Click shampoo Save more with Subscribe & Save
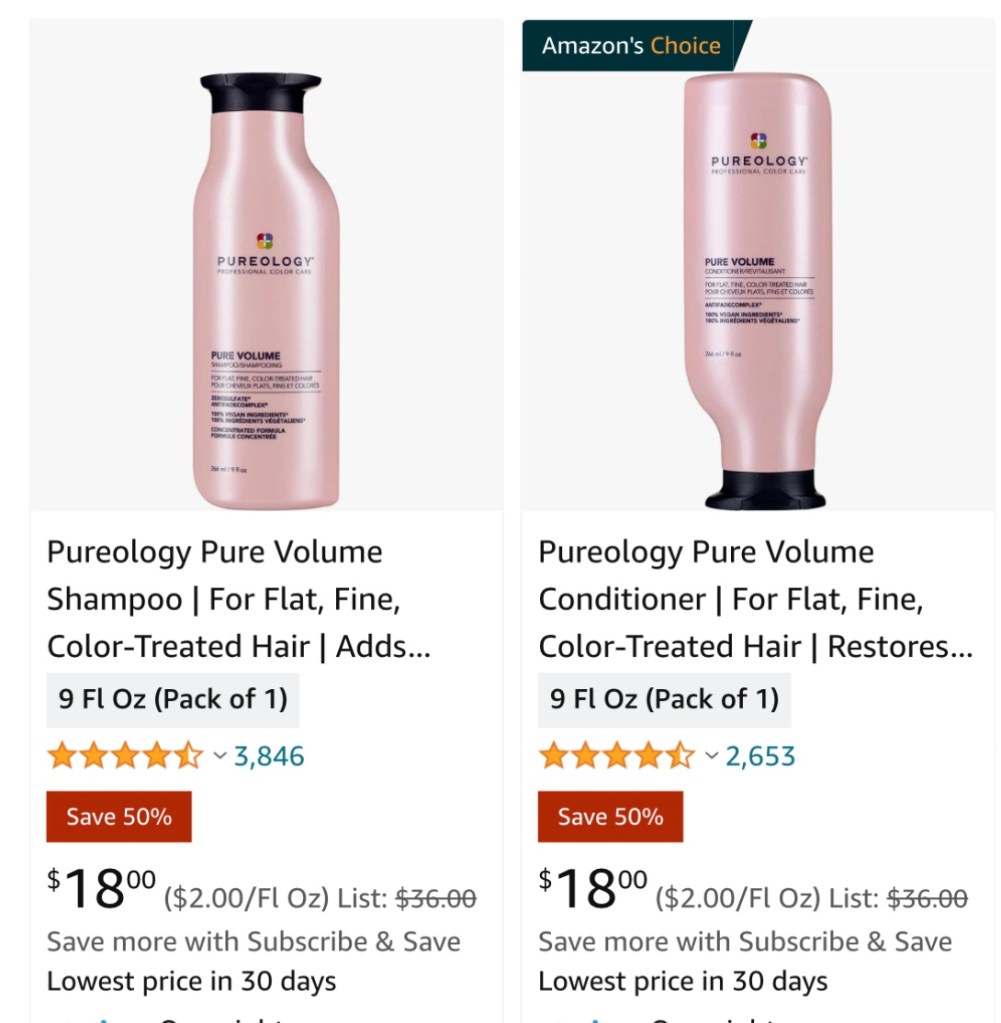Viewport: 1001px width, 1023px height. [254, 941]
